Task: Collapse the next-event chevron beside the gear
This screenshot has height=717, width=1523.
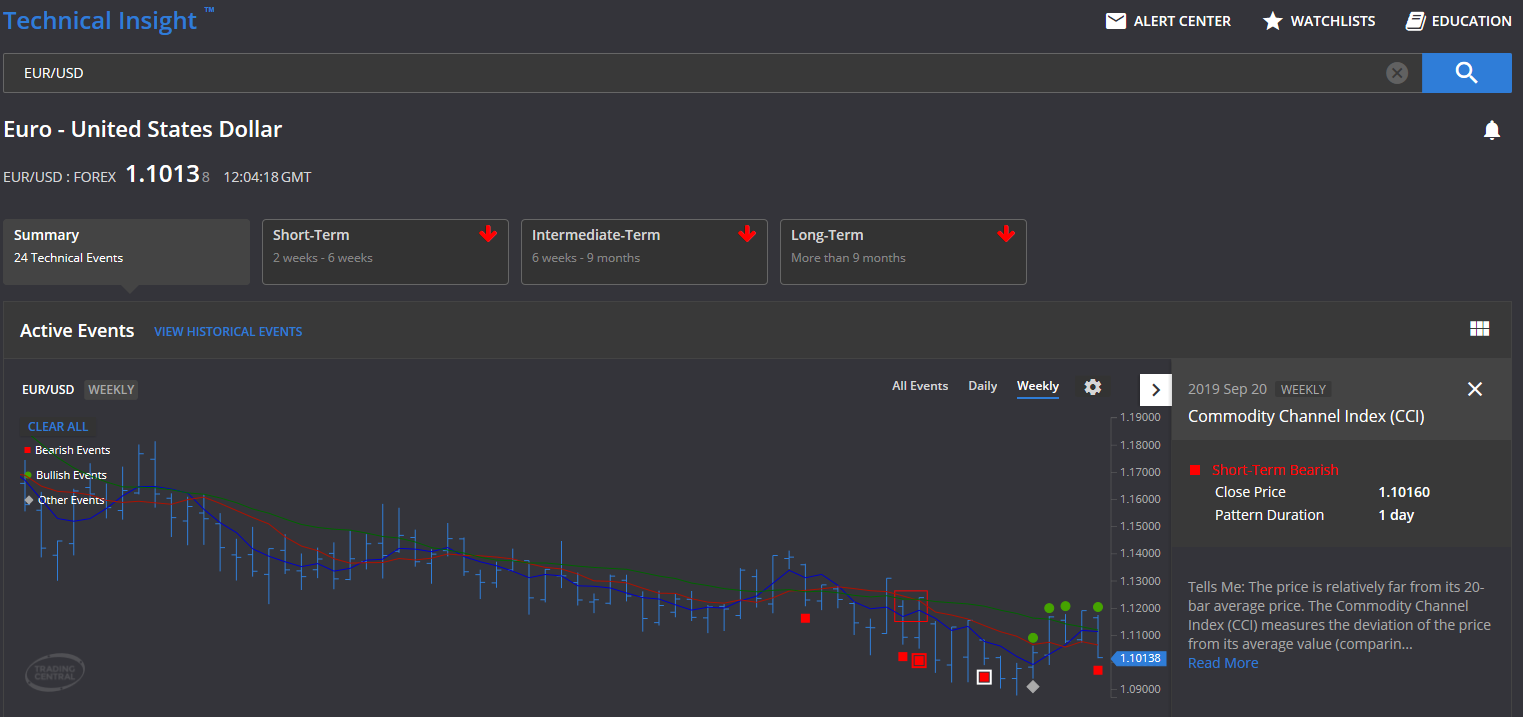Action: click(x=1155, y=389)
